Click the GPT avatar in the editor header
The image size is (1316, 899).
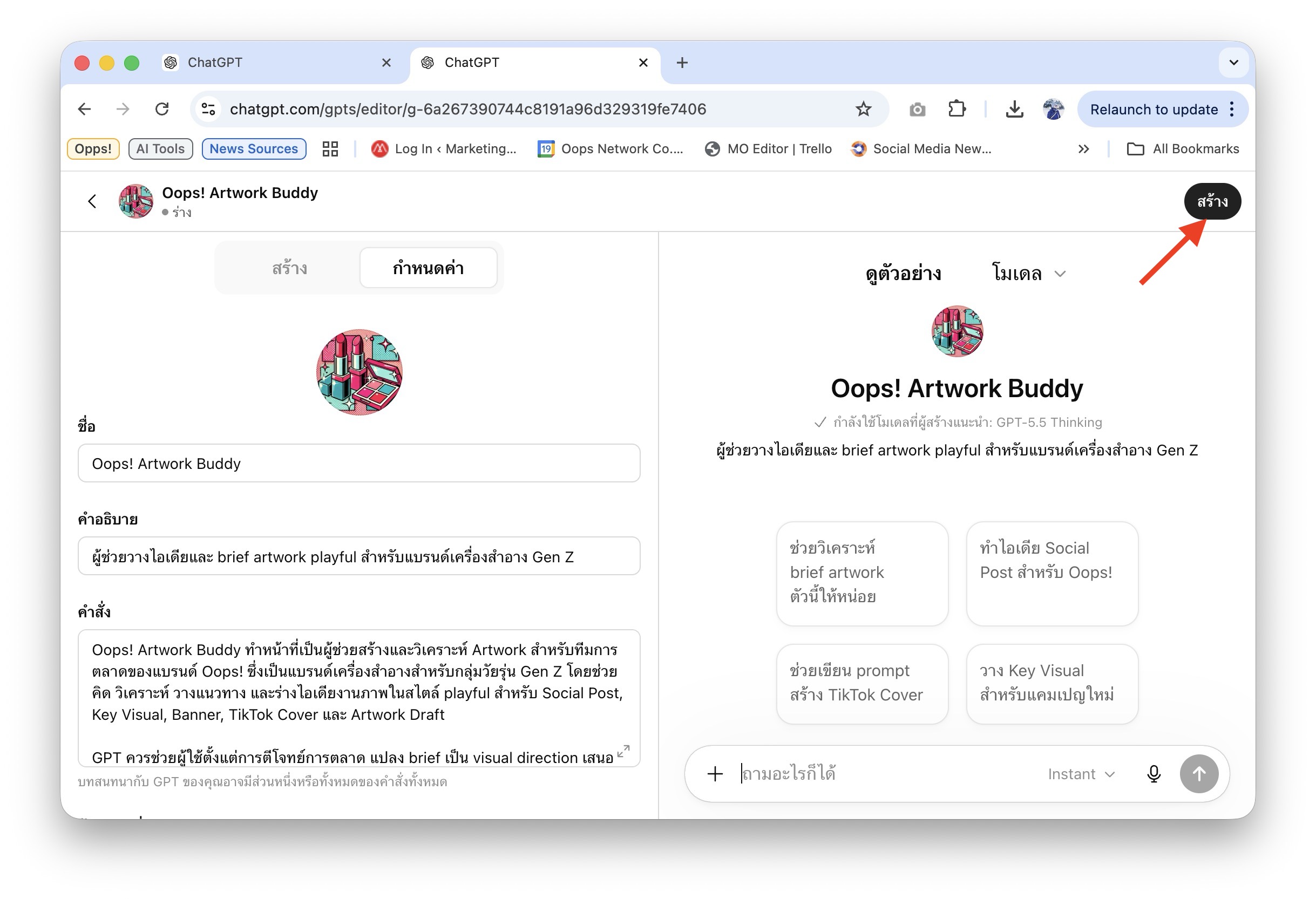click(136, 201)
